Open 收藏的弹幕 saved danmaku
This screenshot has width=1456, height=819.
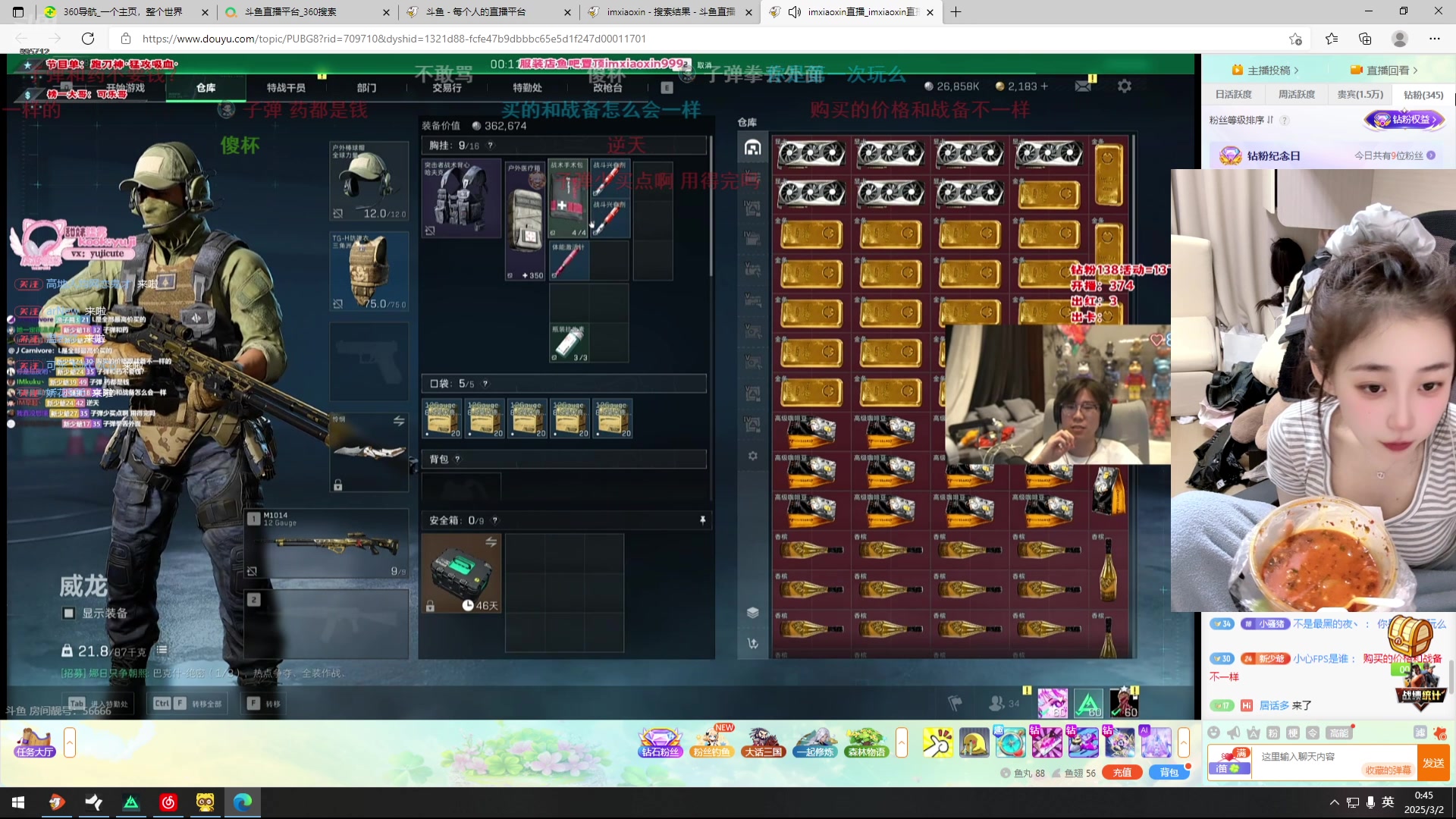[1389, 770]
